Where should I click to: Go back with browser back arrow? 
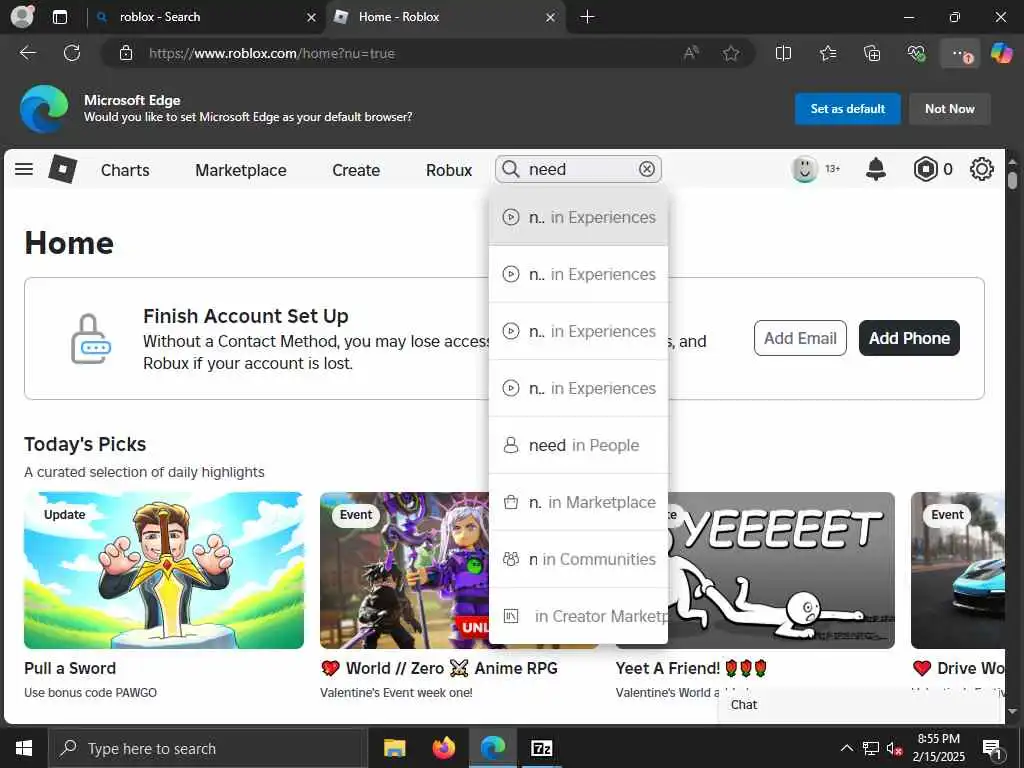point(27,53)
